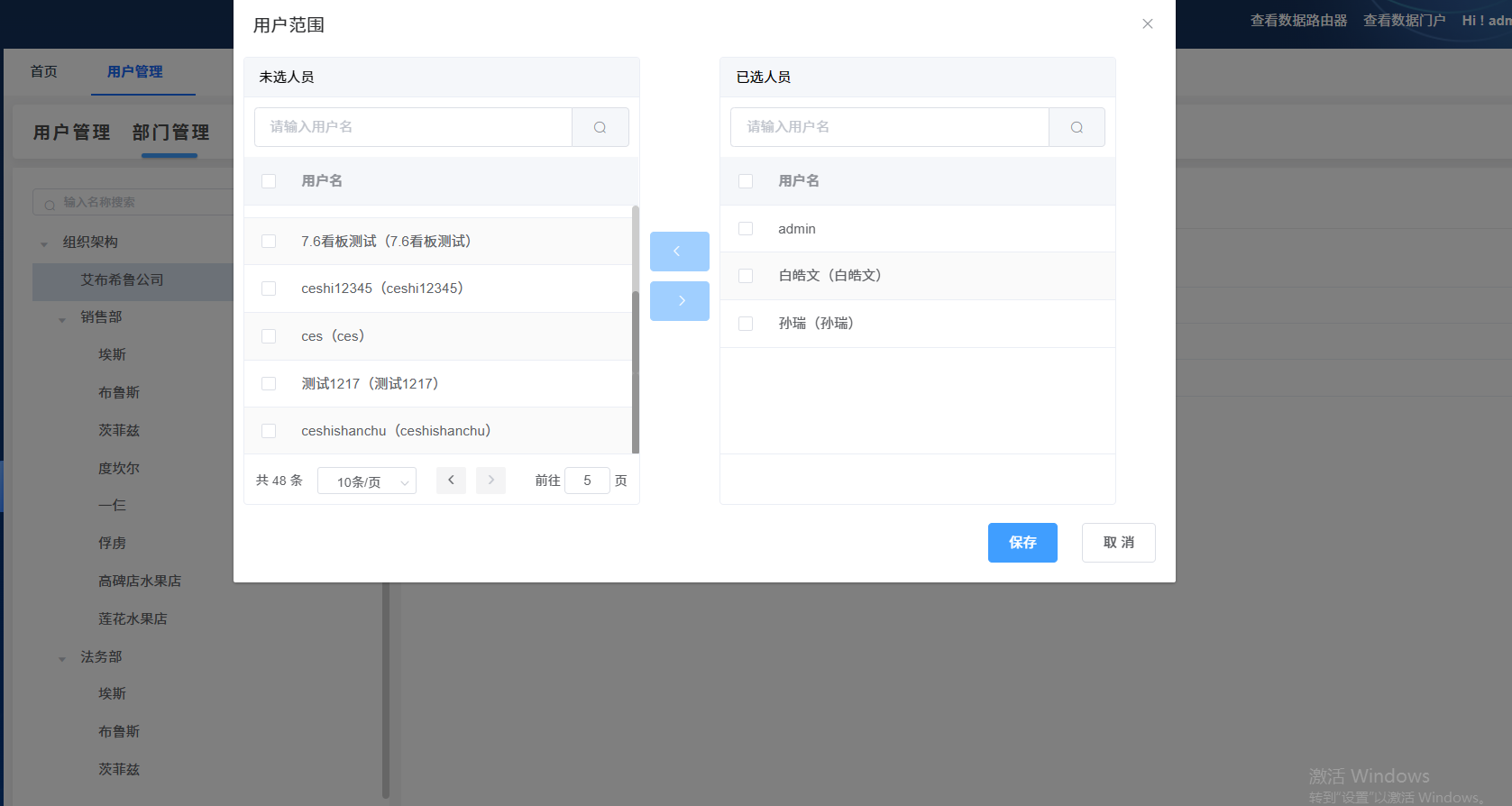Click left arrow transfer button
Screen dimensions: 1512x806
tap(679, 252)
